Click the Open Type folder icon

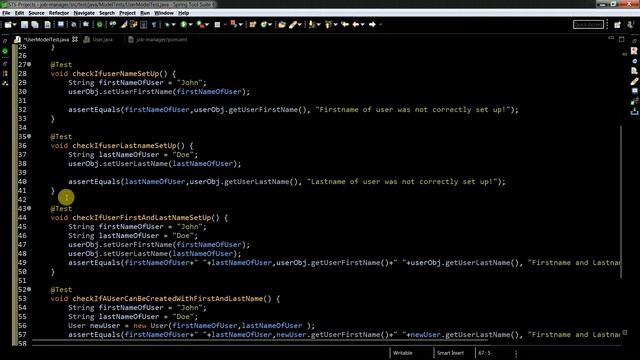coord(282,24)
